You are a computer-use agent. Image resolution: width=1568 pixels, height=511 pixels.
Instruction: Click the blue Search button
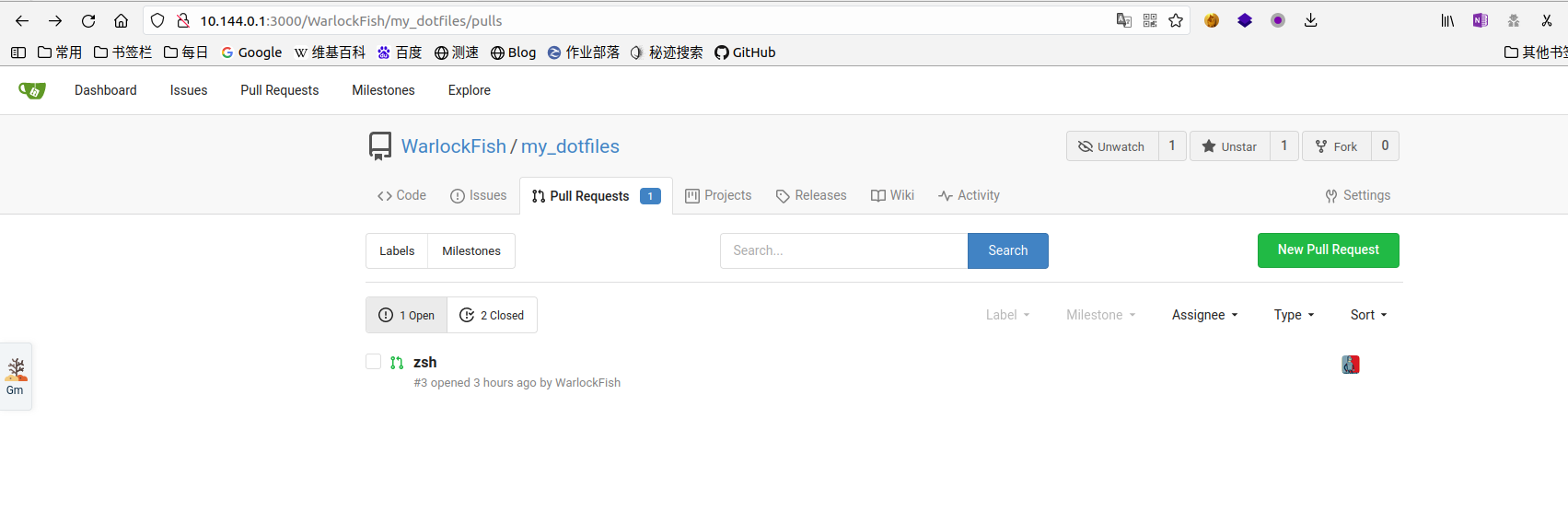[1007, 250]
